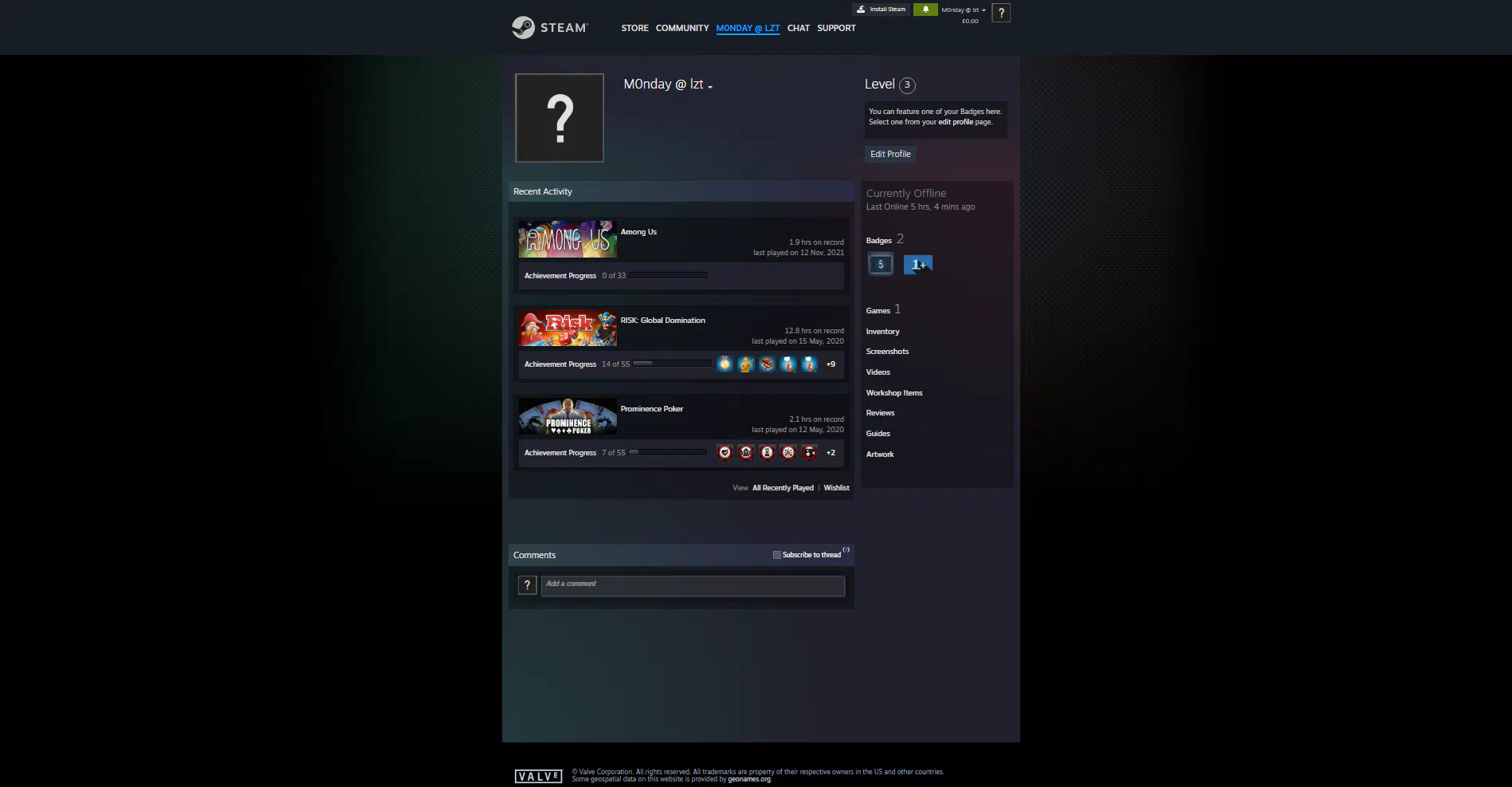
Task: Open the Inventory link
Action: [x=882, y=332]
